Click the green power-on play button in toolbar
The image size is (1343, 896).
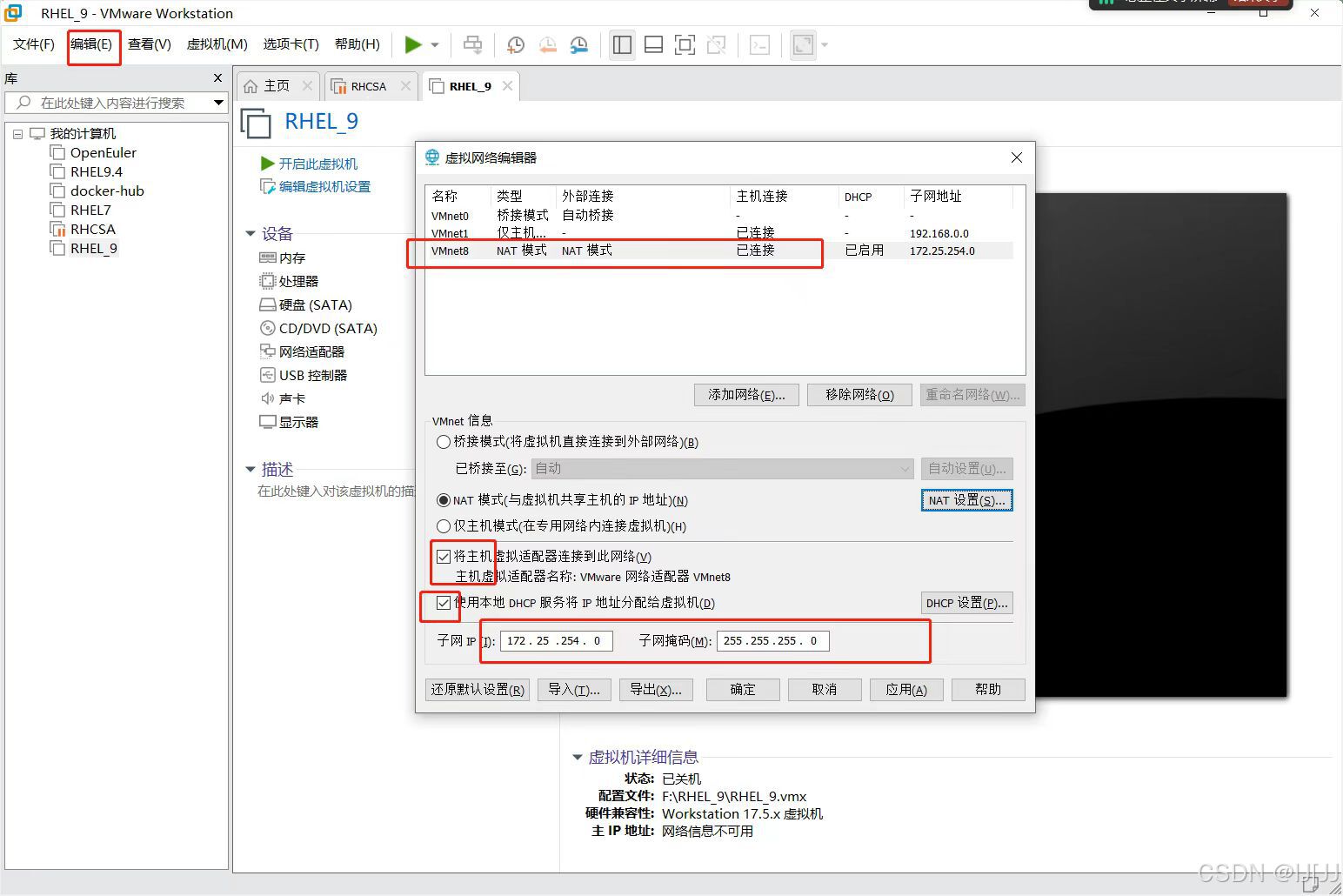pyautogui.click(x=413, y=44)
